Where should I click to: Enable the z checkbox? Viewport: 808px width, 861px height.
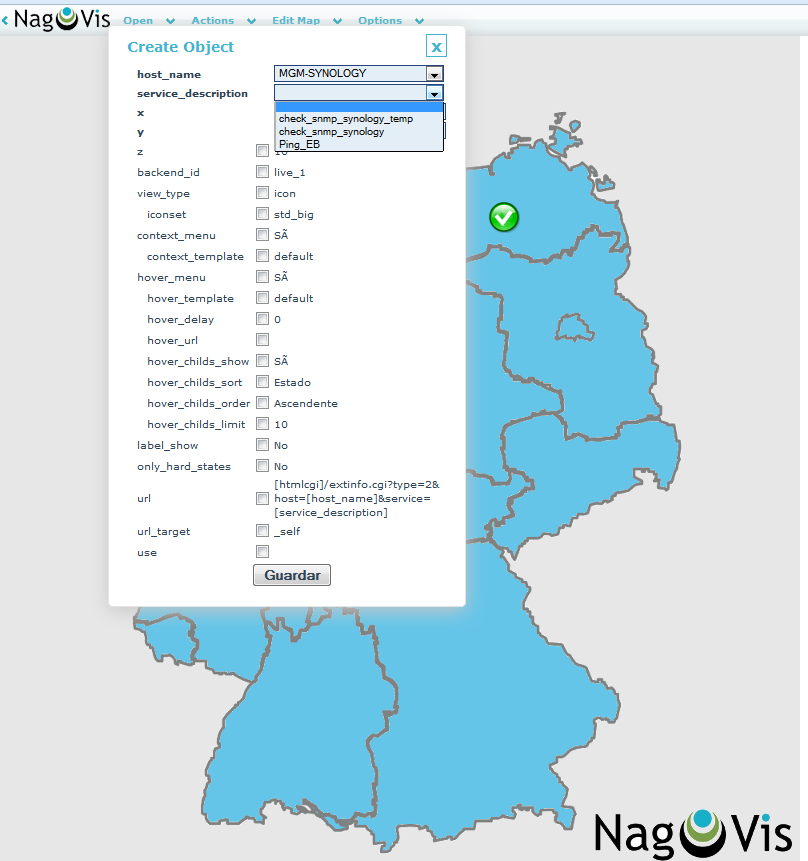pyautogui.click(x=263, y=150)
